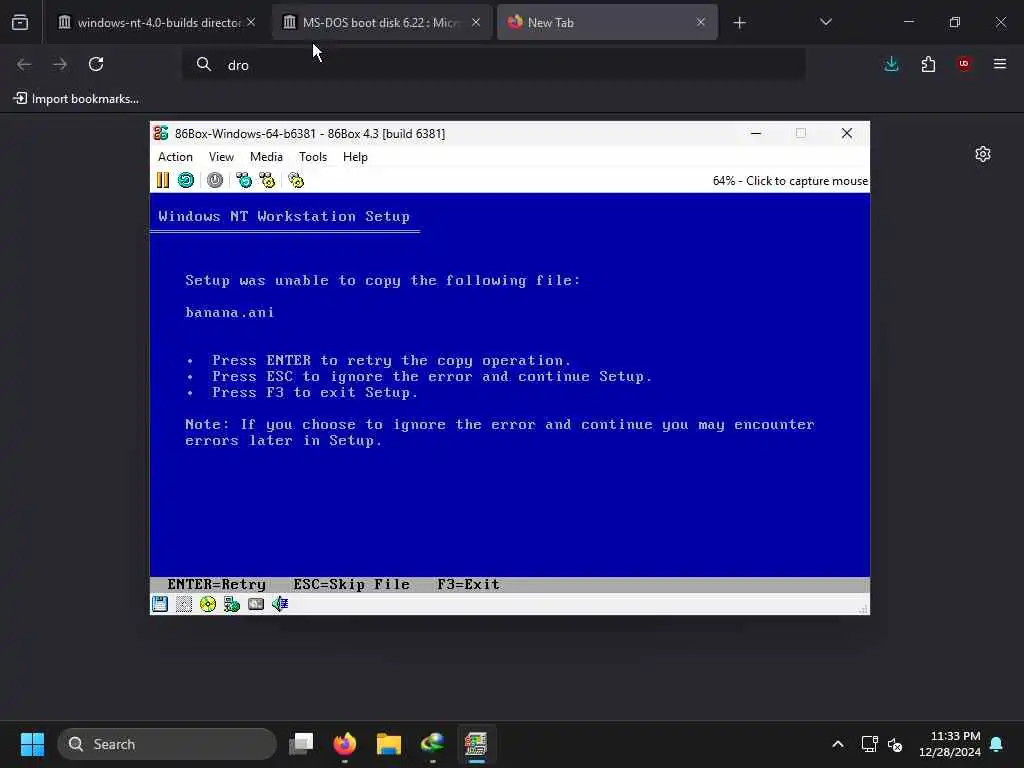
Task: Open the Firefox View icon
Action: pos(20,22)
